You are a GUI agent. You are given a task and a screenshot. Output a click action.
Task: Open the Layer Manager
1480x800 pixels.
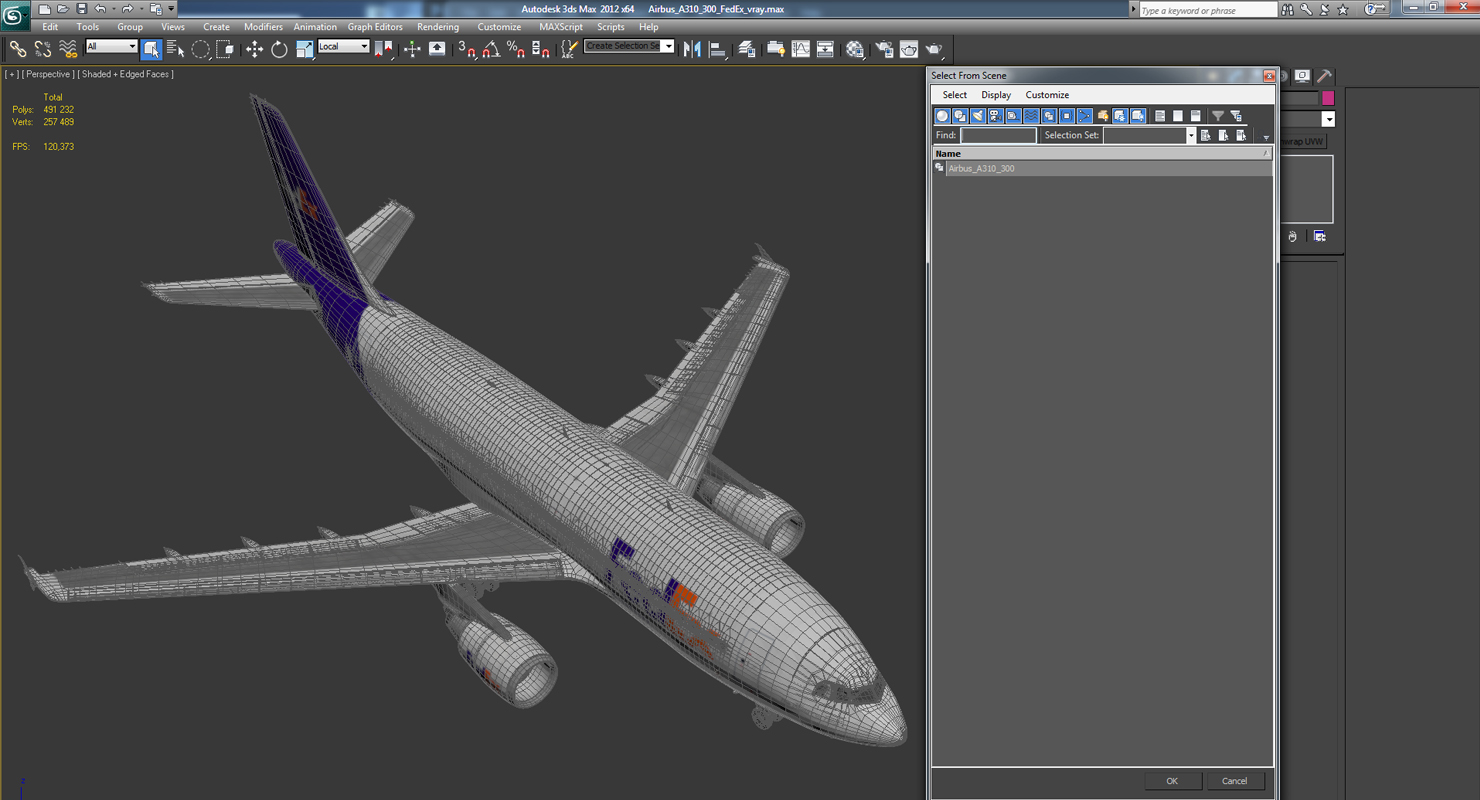(746, 48)
